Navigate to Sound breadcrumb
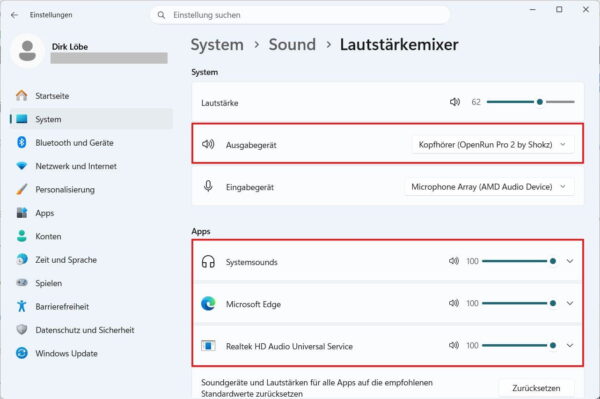 (x=292, y=45)
